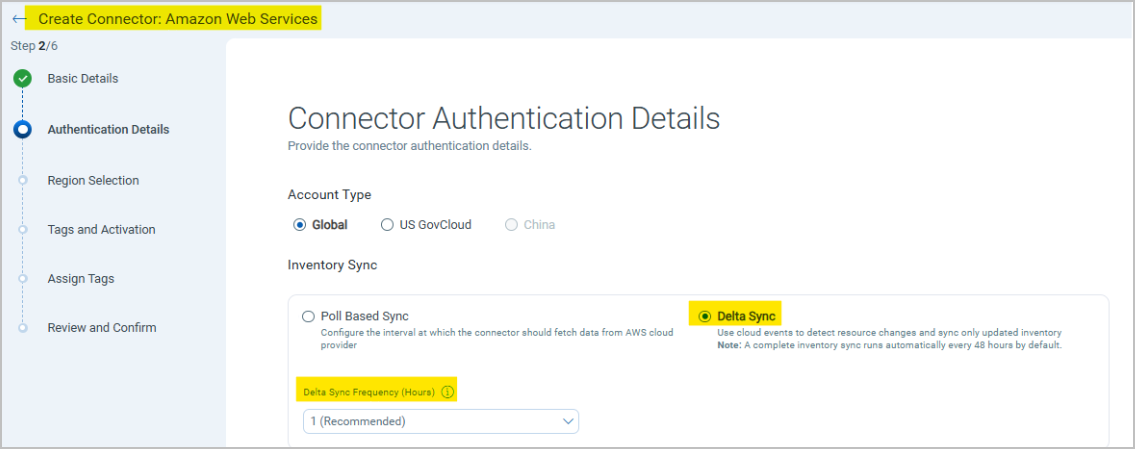The height and width of the screenshot is (449, 1135).
Task: Click the Review and Confirm step circle marker
Action: pos(22,327)
